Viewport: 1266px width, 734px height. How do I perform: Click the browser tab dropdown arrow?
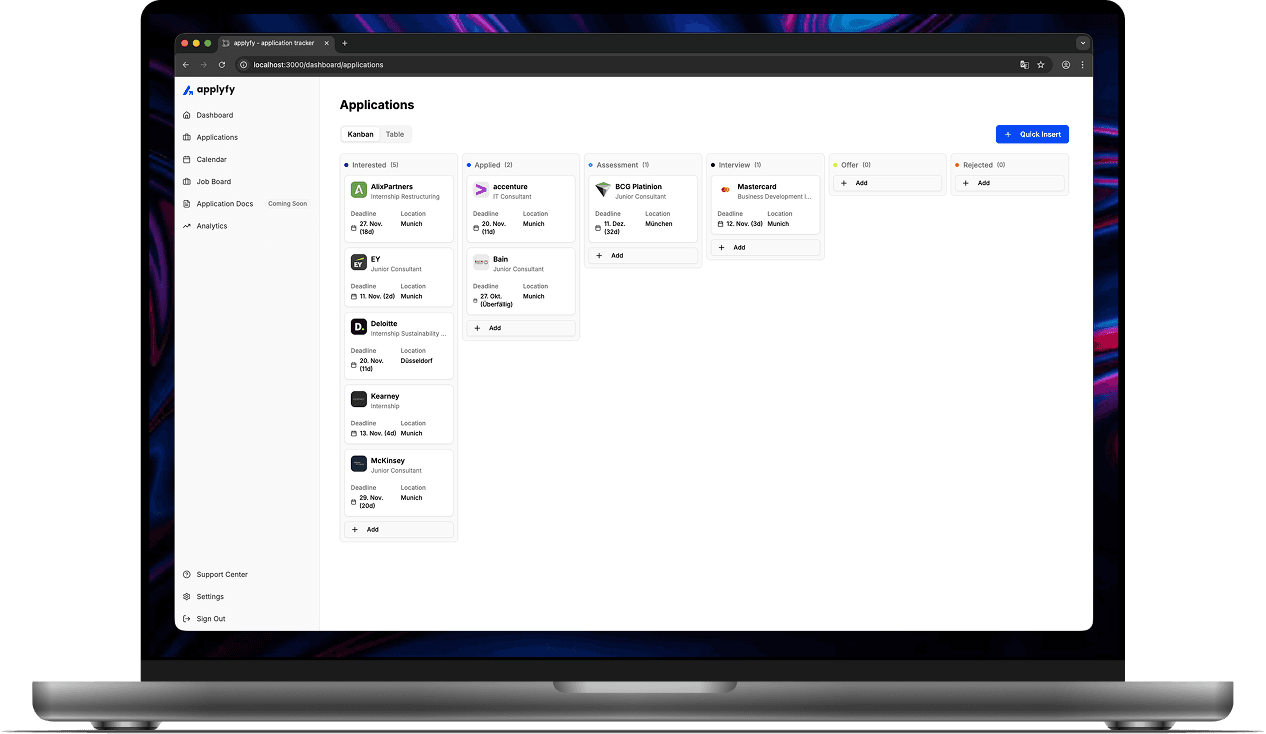(1082, 42)
